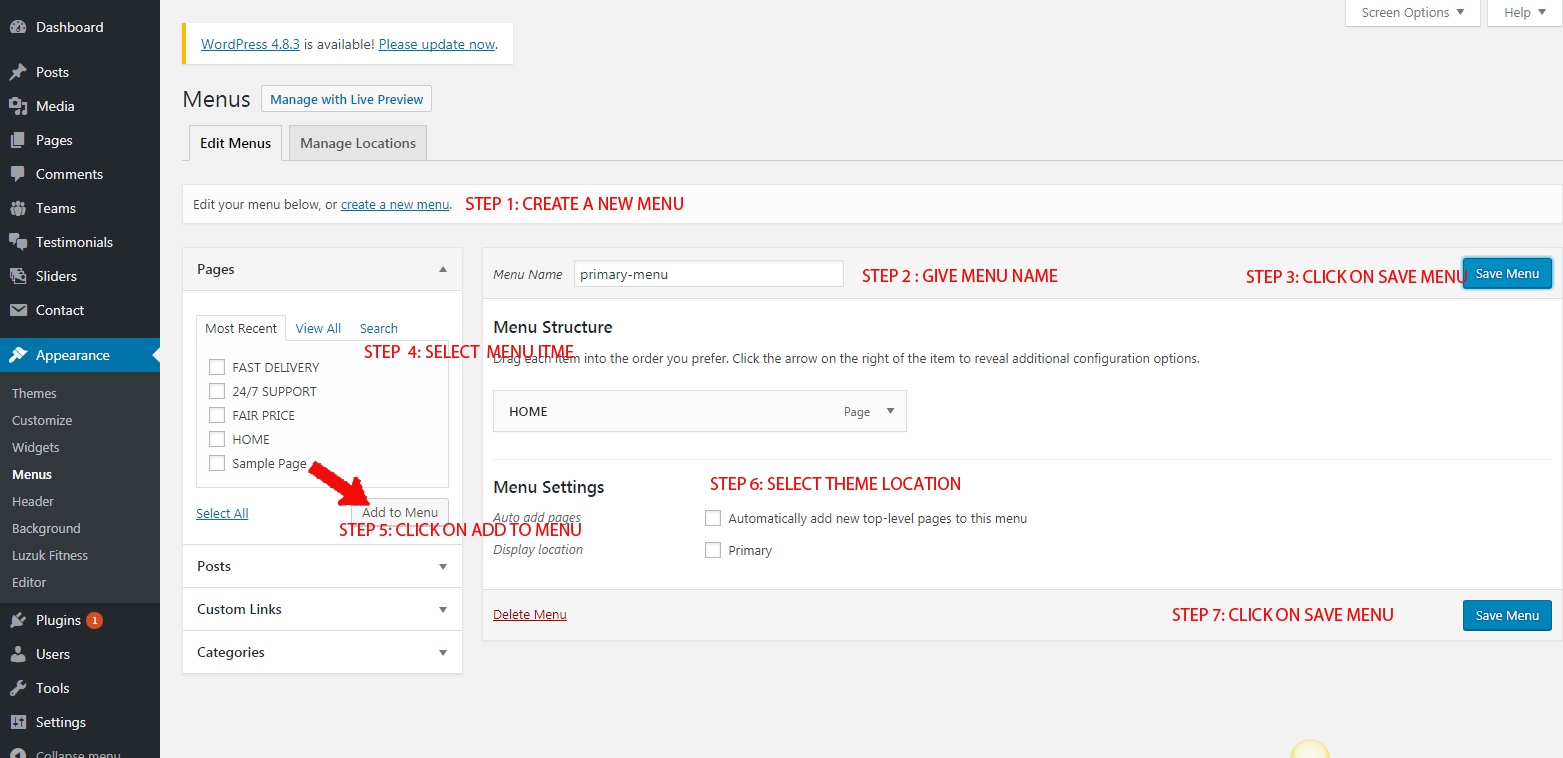This screenshot has height=758, width=1563.
Task: Open the Screen Options dropdown
Action: (1411, 12)
